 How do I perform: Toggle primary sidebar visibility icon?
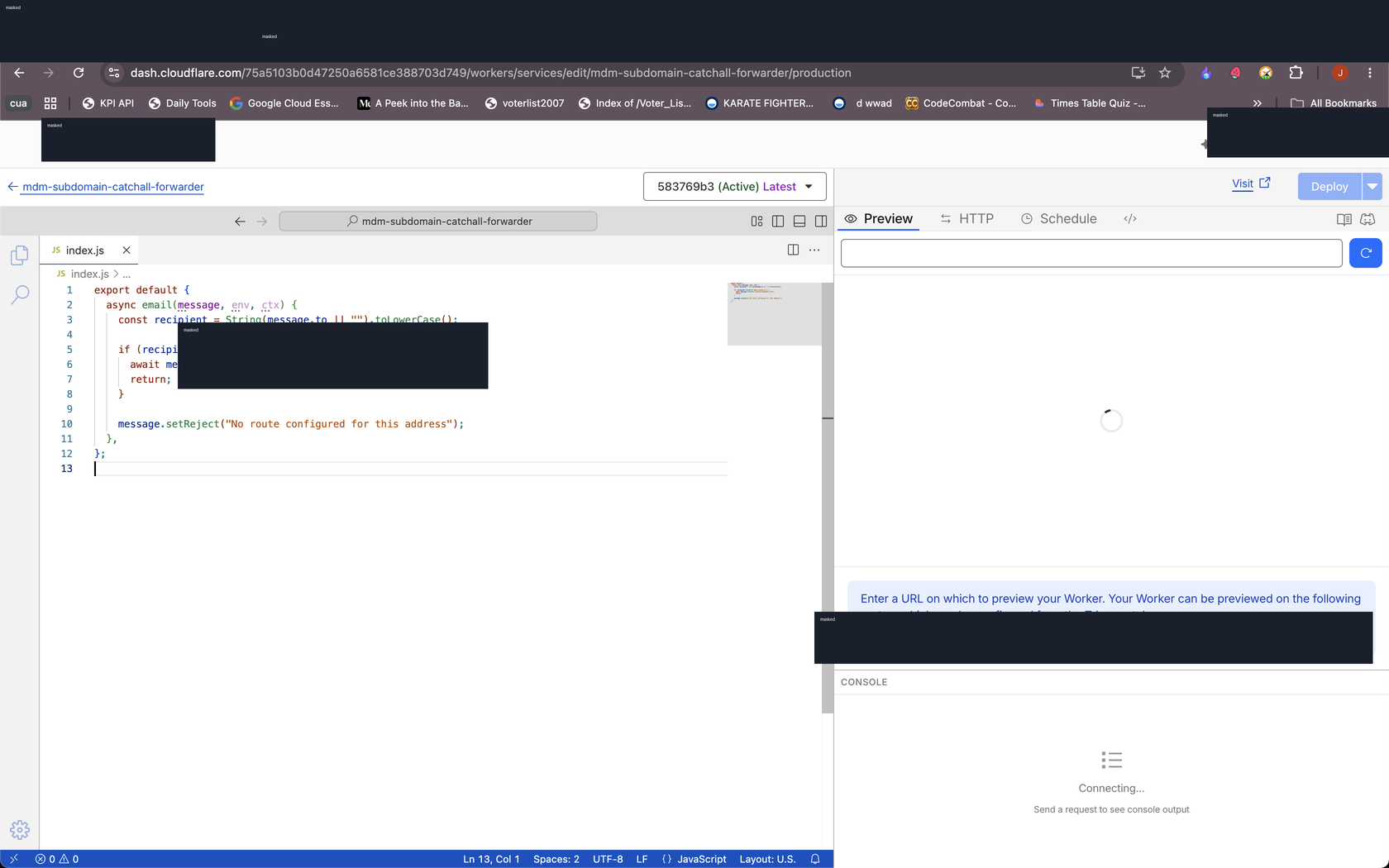pos(778,222)
